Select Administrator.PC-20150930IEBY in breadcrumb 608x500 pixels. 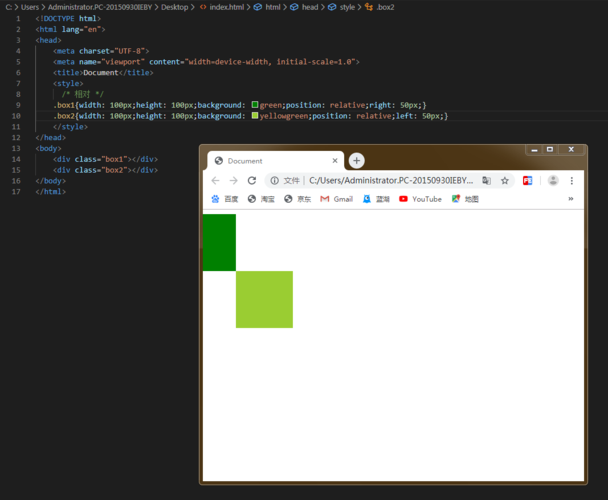[100, 7]
